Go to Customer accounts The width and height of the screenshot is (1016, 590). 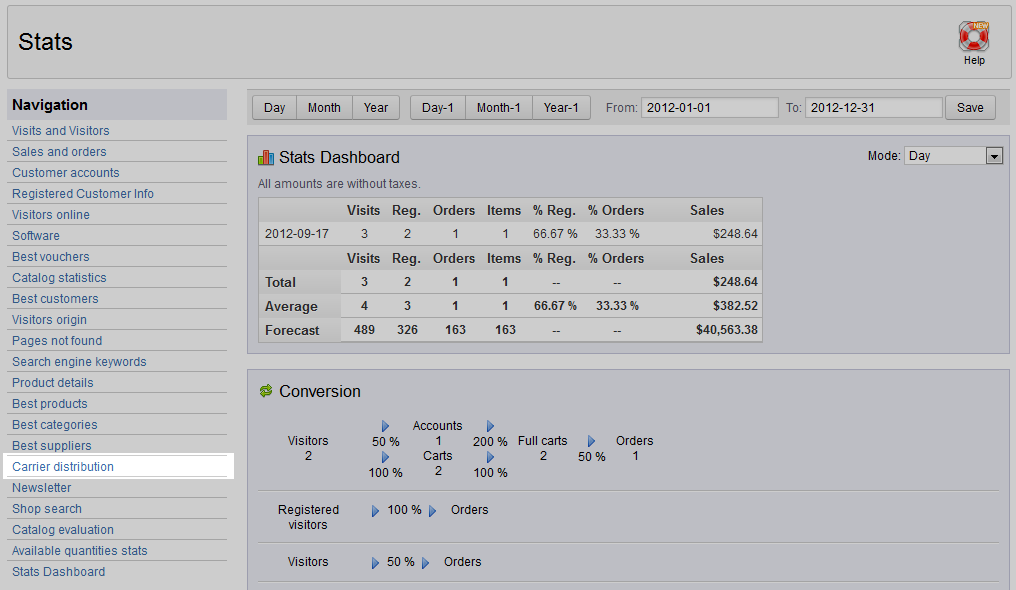[x=65, y=173]
